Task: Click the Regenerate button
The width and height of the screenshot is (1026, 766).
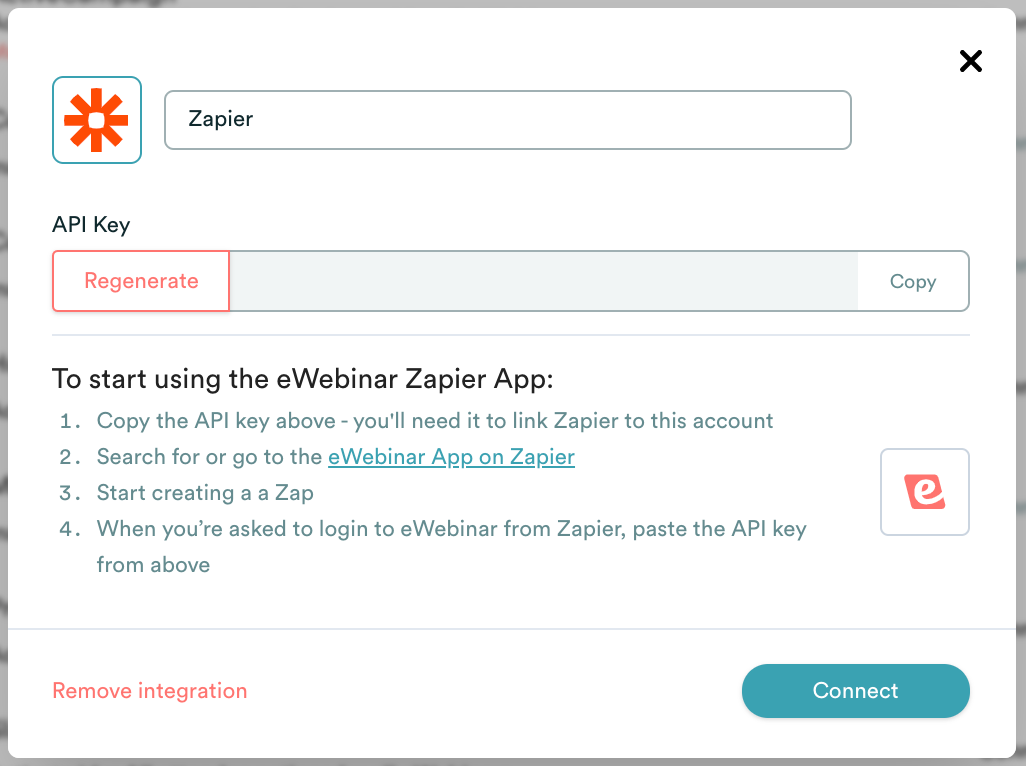Action: coord(140,281)
